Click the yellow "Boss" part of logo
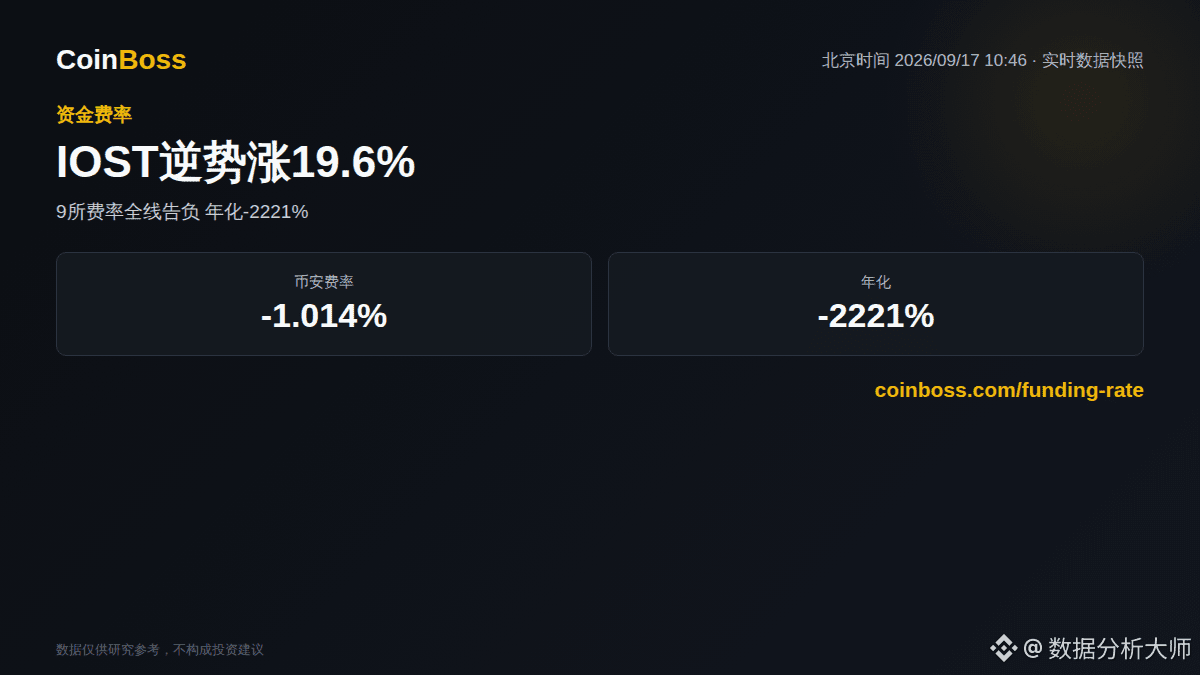Image resolution: width=1200 pixels, height=675 pixels. pos(153,60)
